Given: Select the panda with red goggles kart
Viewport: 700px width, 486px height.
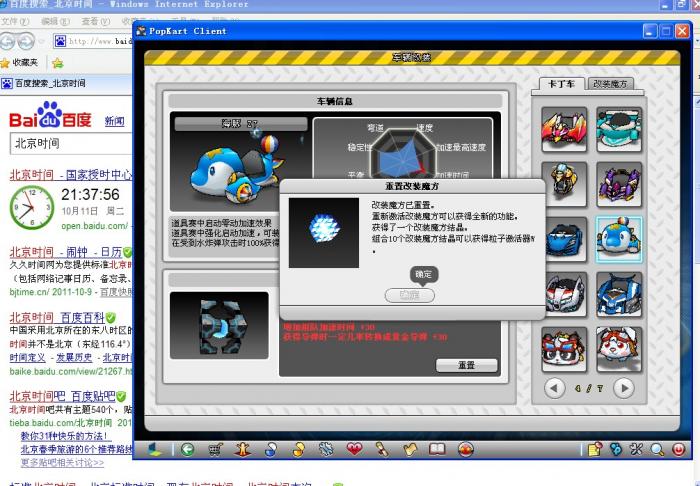Looking at the screenshot, I should 564,349.
